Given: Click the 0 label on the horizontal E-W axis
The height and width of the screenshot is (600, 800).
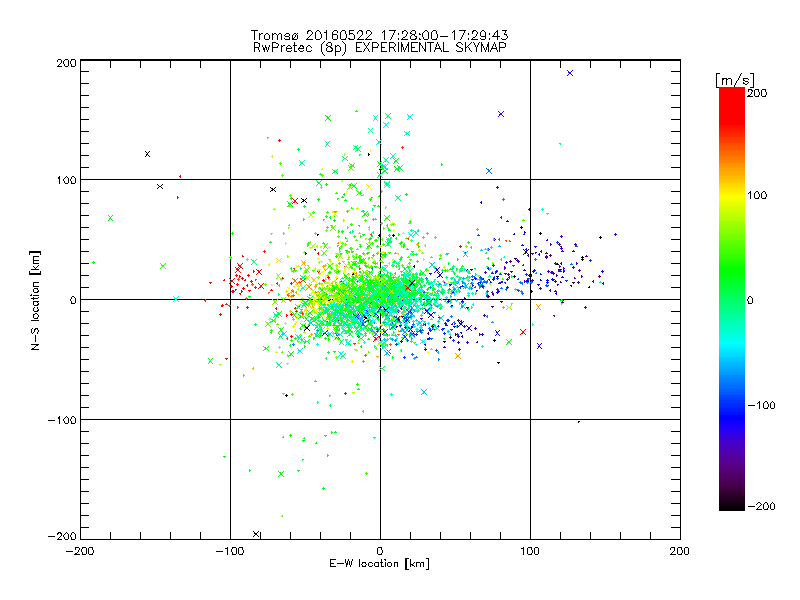Looking at the screenshot, I should pyautogui.click(x=380, y=551).
